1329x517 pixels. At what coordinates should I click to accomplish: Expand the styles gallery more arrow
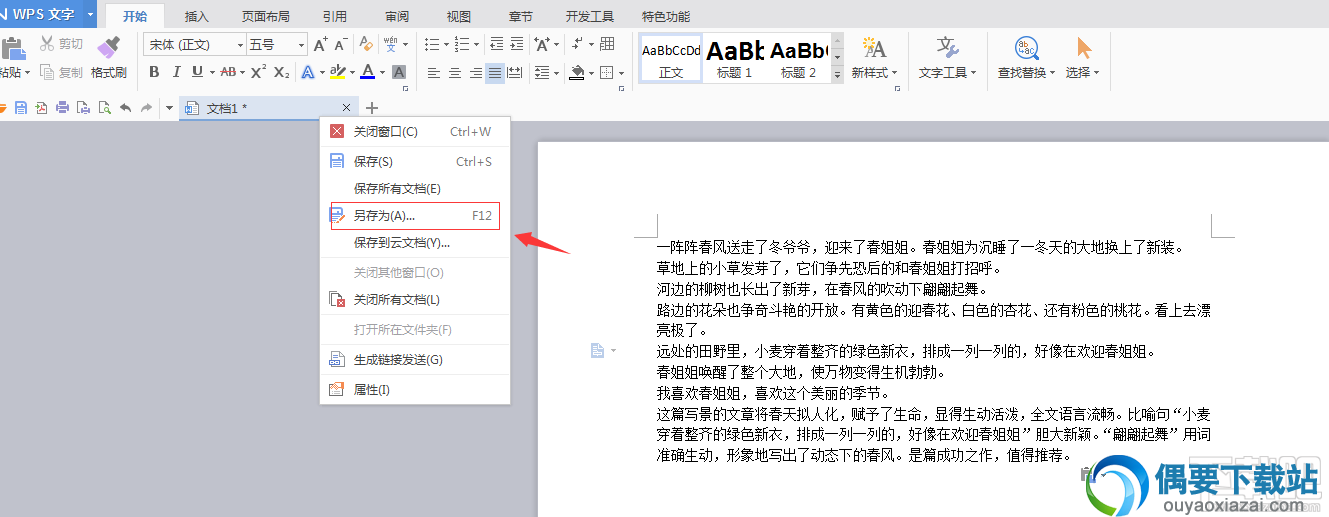(x=837, y=74)
